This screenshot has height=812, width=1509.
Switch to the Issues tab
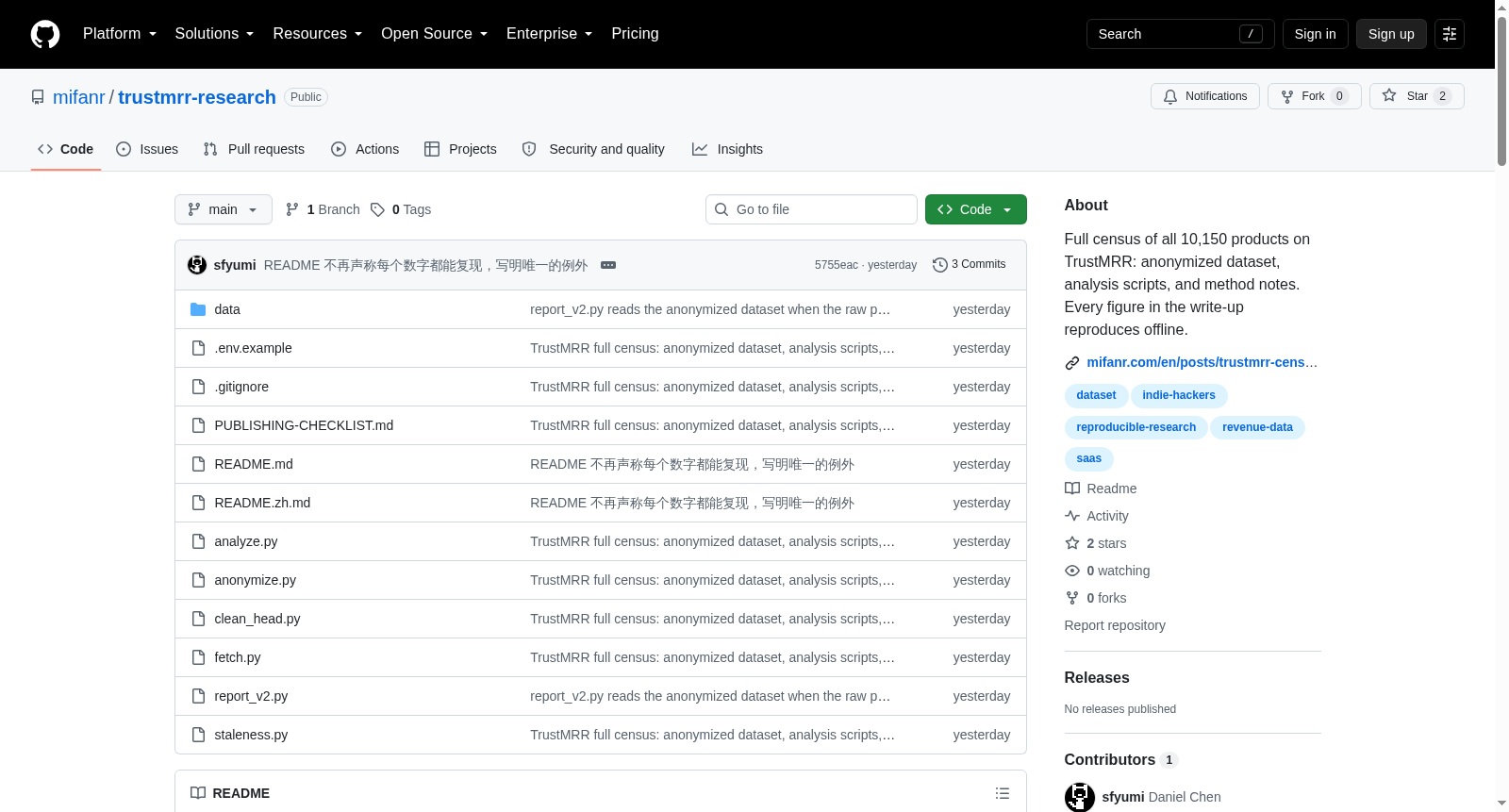[x=147, y=149]
